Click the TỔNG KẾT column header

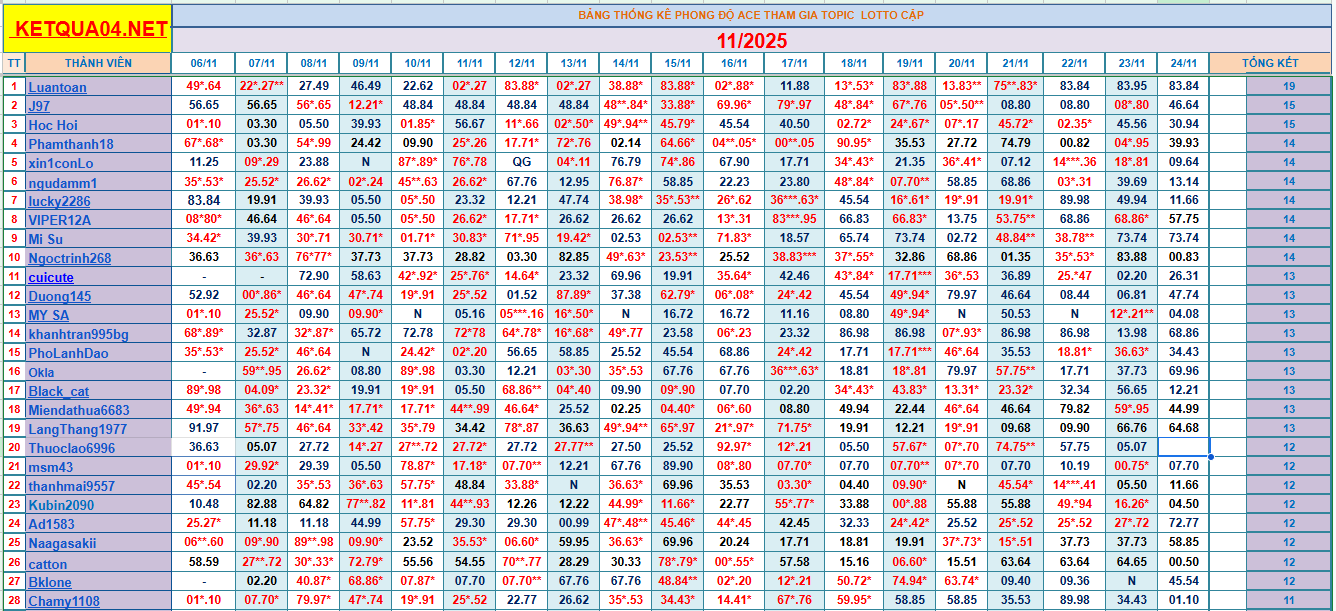pos(1270,63)
